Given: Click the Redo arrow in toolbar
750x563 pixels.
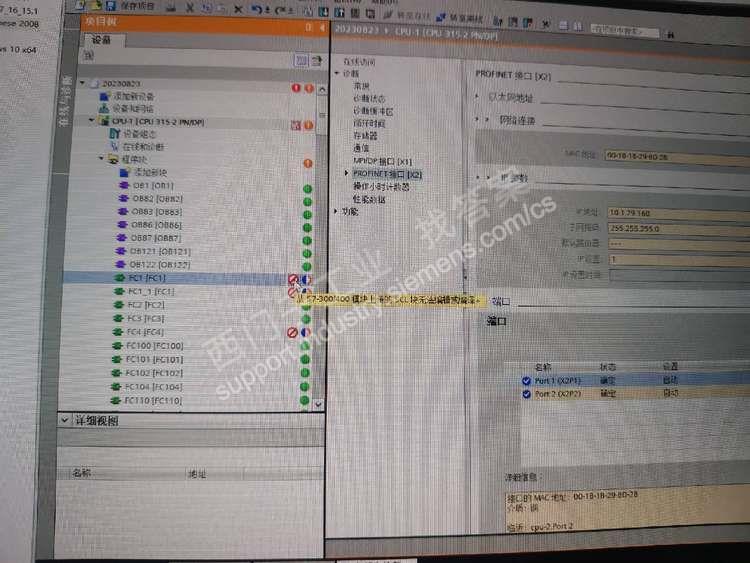Looking at the screenshot, I should click(x=281, y=10).
